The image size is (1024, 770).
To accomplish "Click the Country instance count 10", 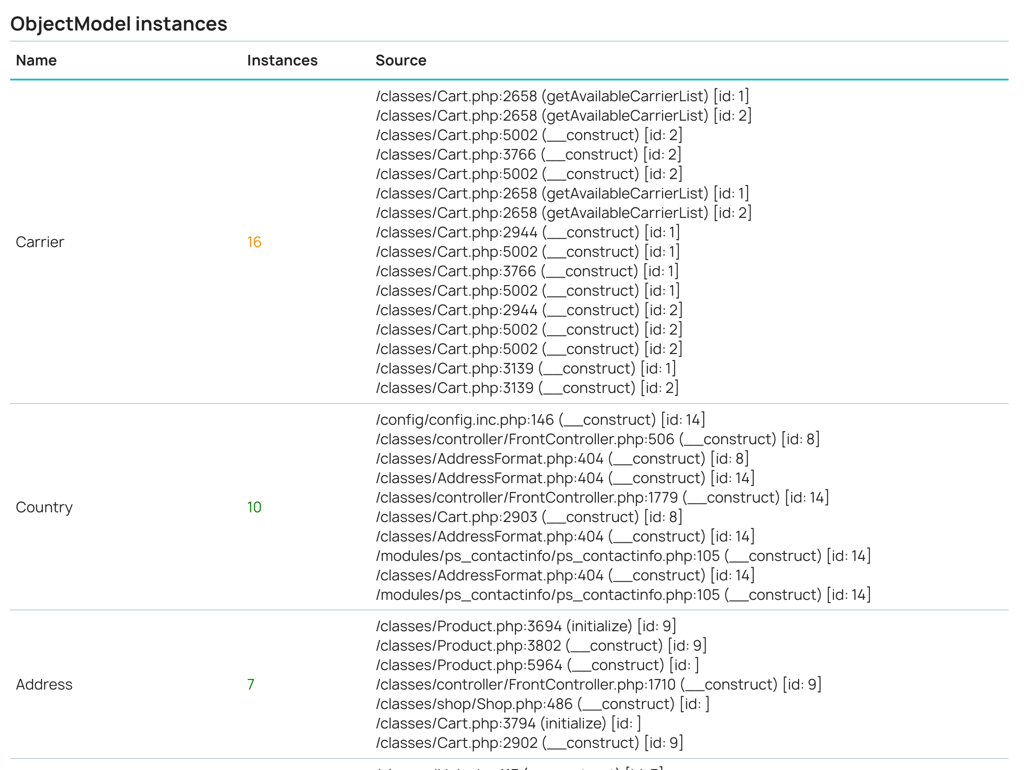I will point(254,507).
